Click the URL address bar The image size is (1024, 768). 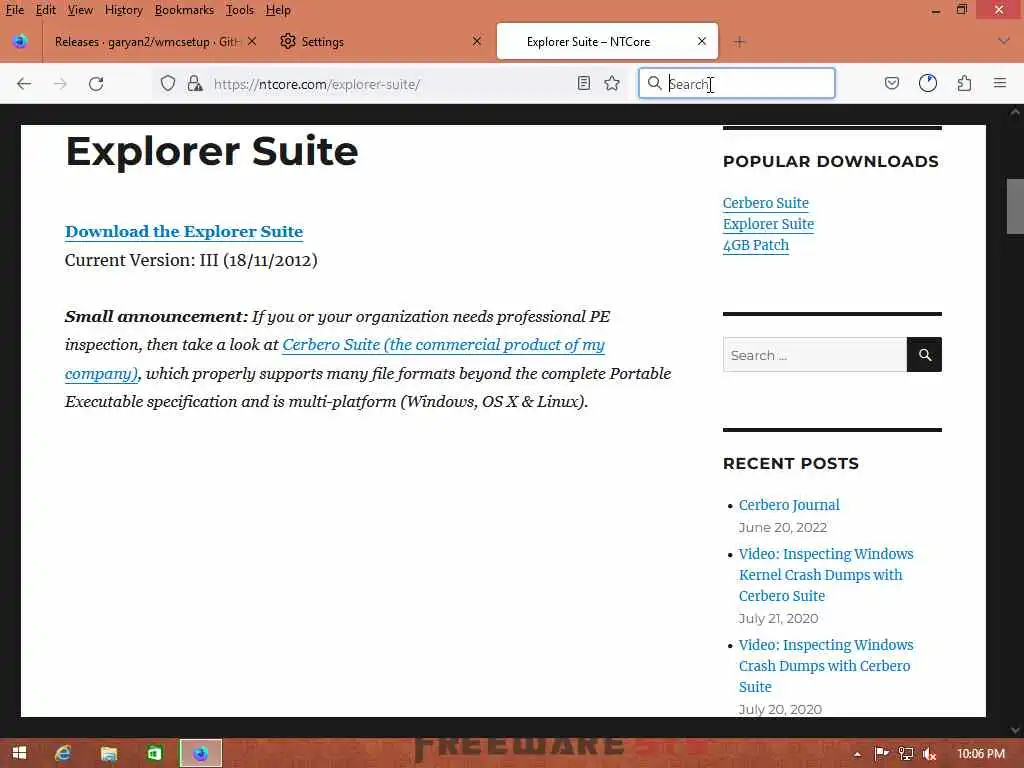click(392, 84)
